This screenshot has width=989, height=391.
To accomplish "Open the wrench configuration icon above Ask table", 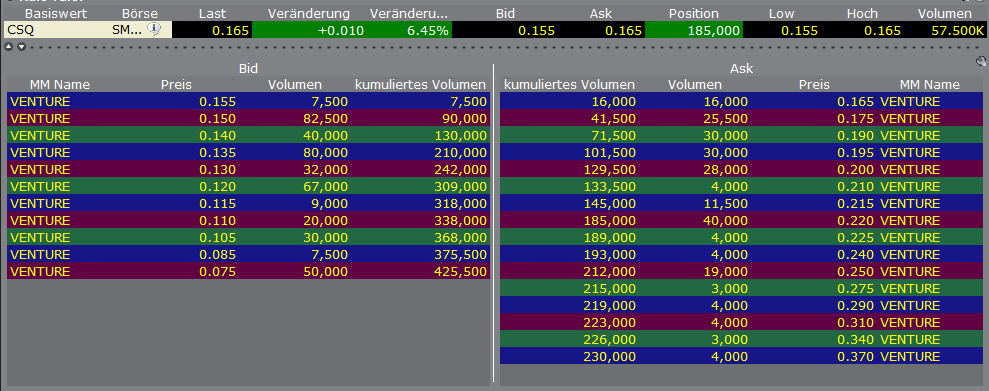I will tap(980, 61).
